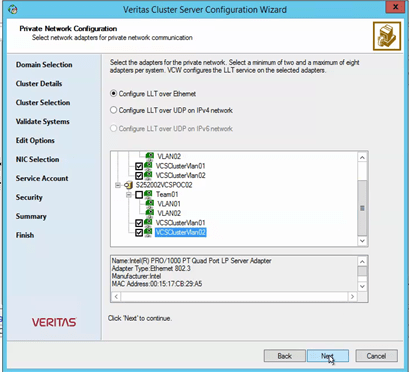Uncheck VCSClusterVlan01 under S252002VCSPOC02
This screenshot has height=372, width=409.
tap(139, 223)
